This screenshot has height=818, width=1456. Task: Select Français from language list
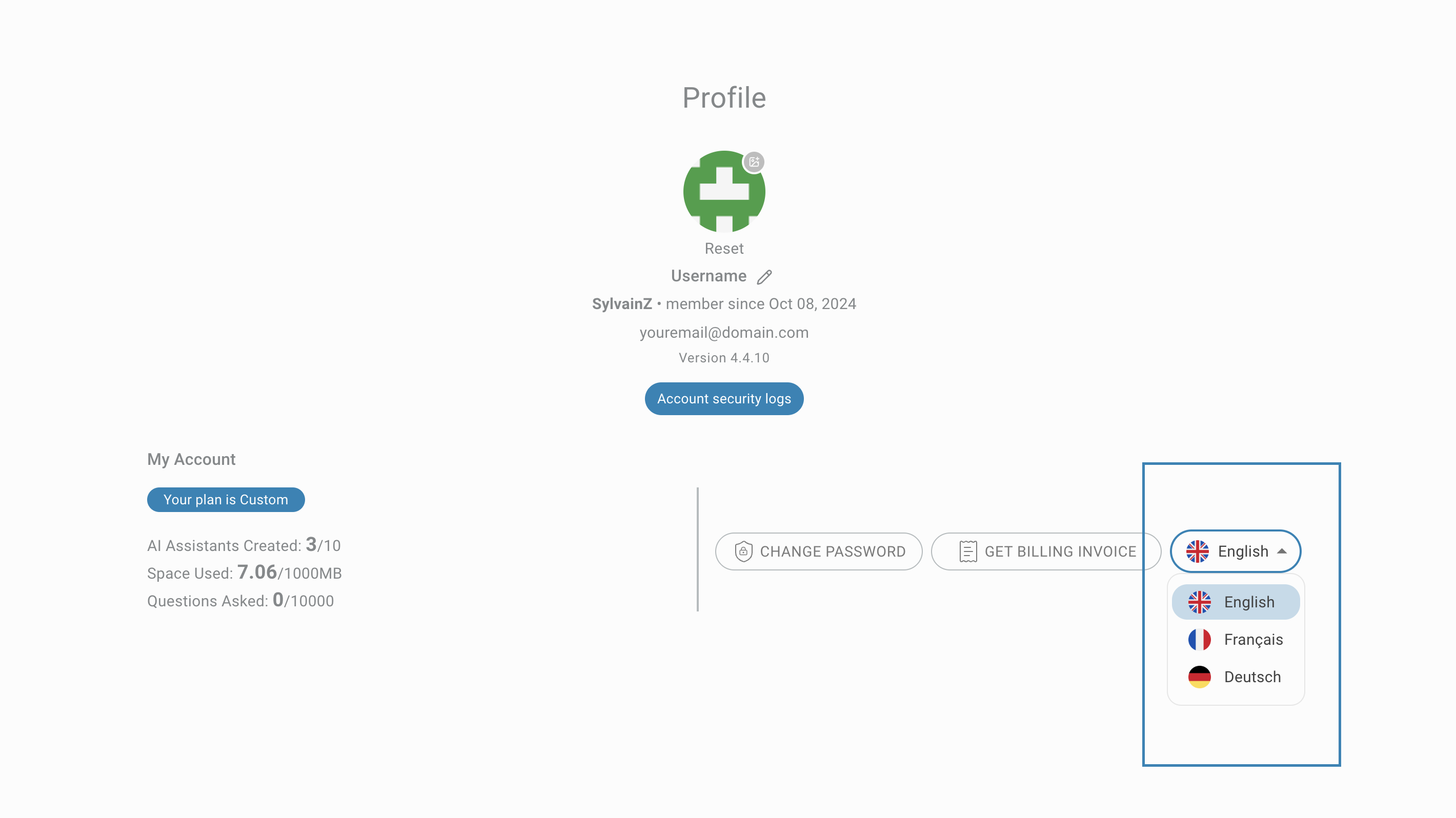[x=1253, y=640]
